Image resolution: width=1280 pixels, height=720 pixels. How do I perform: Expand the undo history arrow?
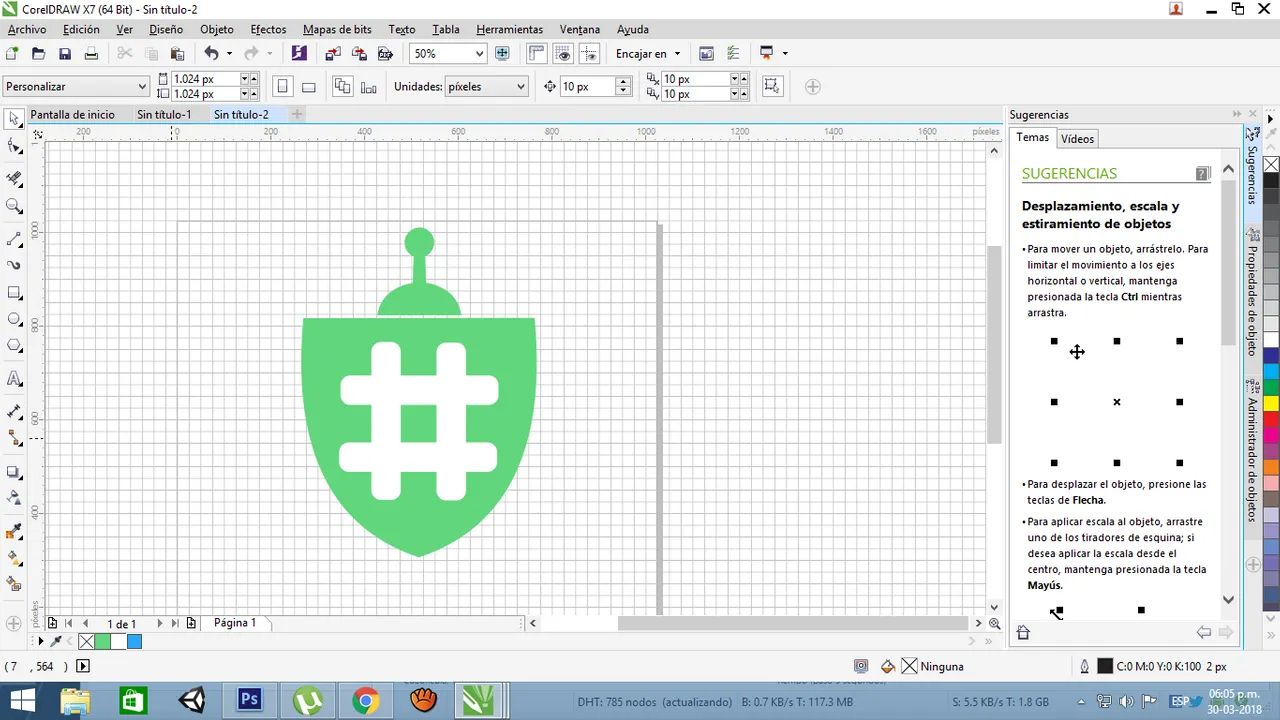click(230, 54)
